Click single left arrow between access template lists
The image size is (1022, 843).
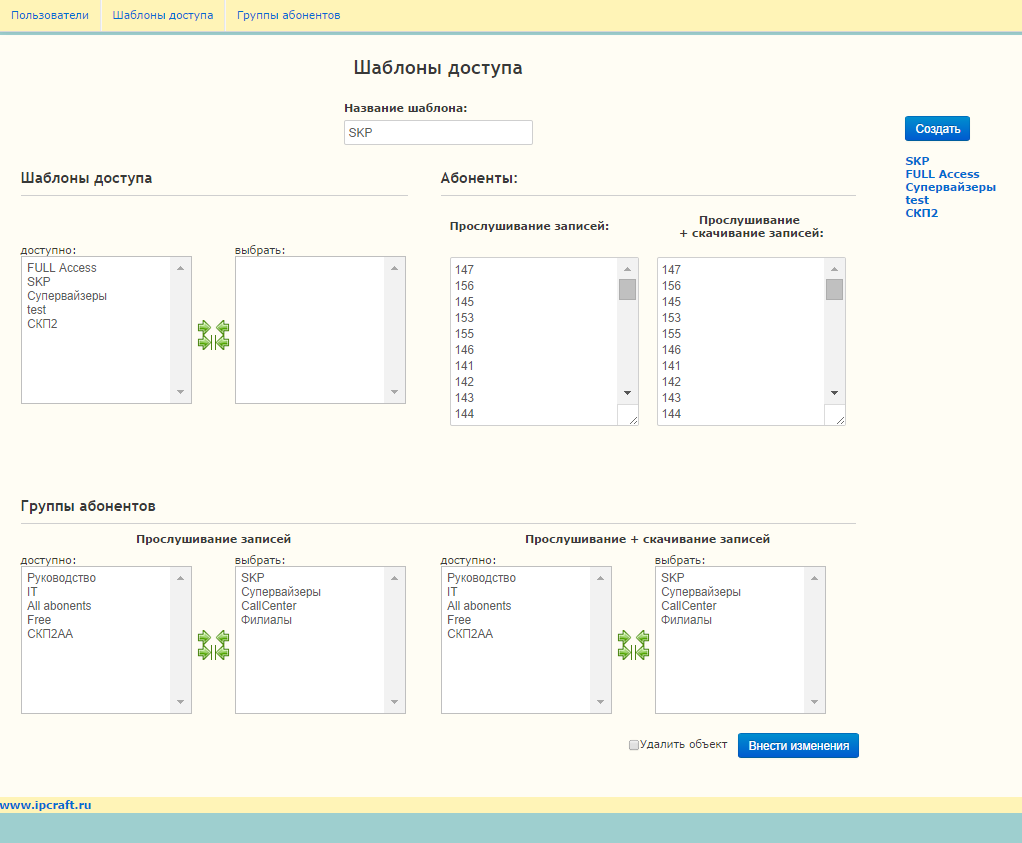coord(222,327)
